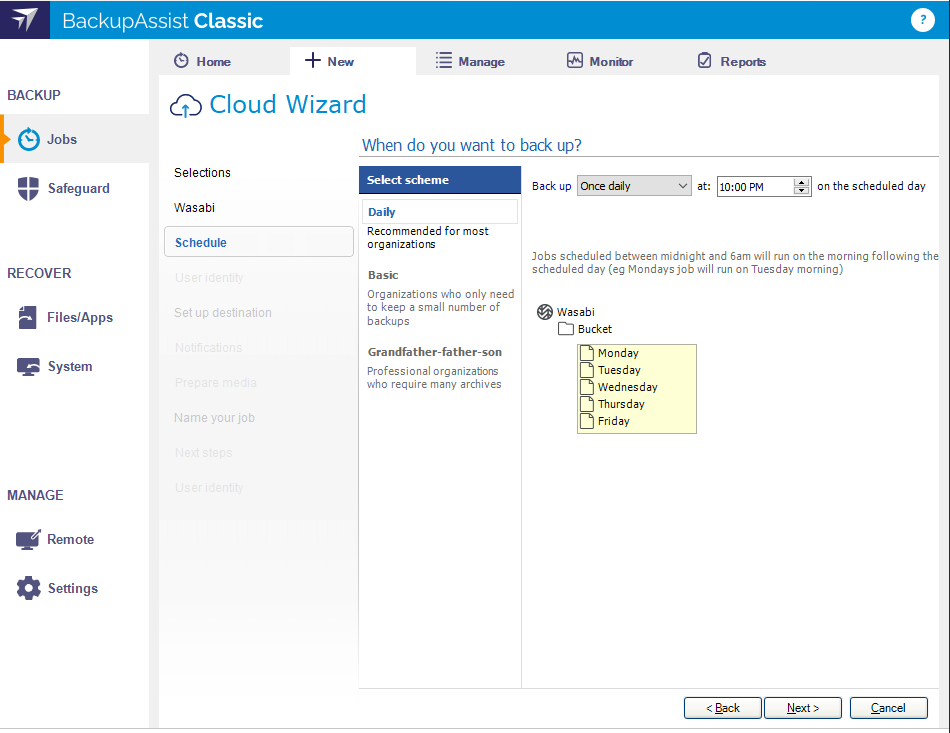Switch to the Monitor tab
The height and width of the screenshot is (733, 950).
point(600,62)
